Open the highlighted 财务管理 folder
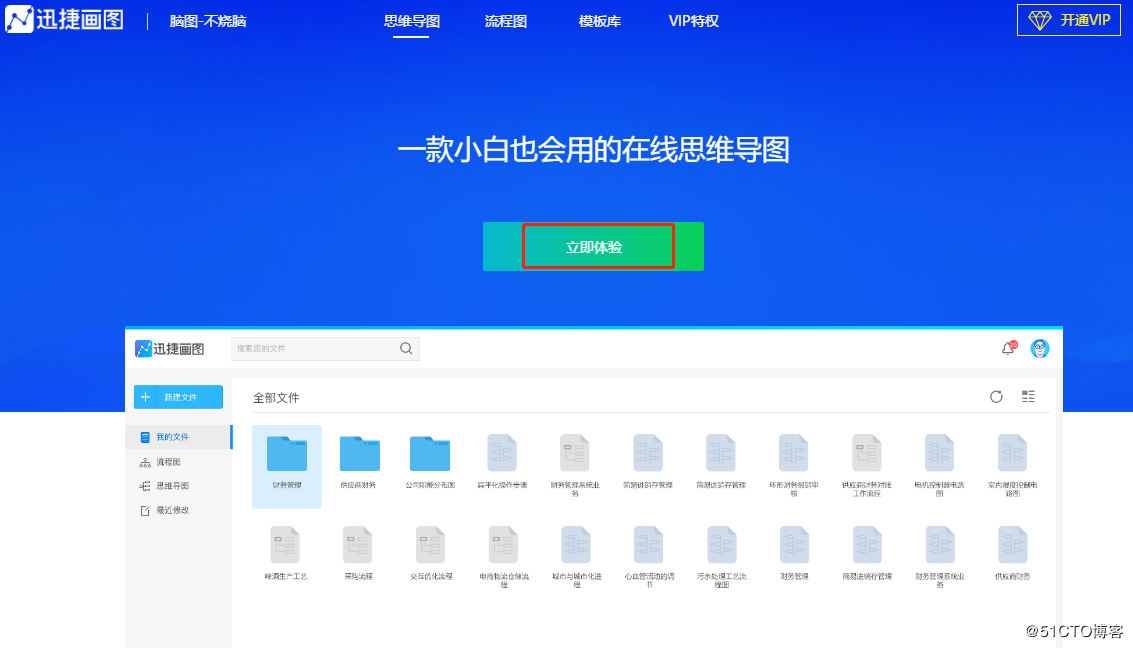The height and width of the screenshot is (648, 1133). pos(287,466)
